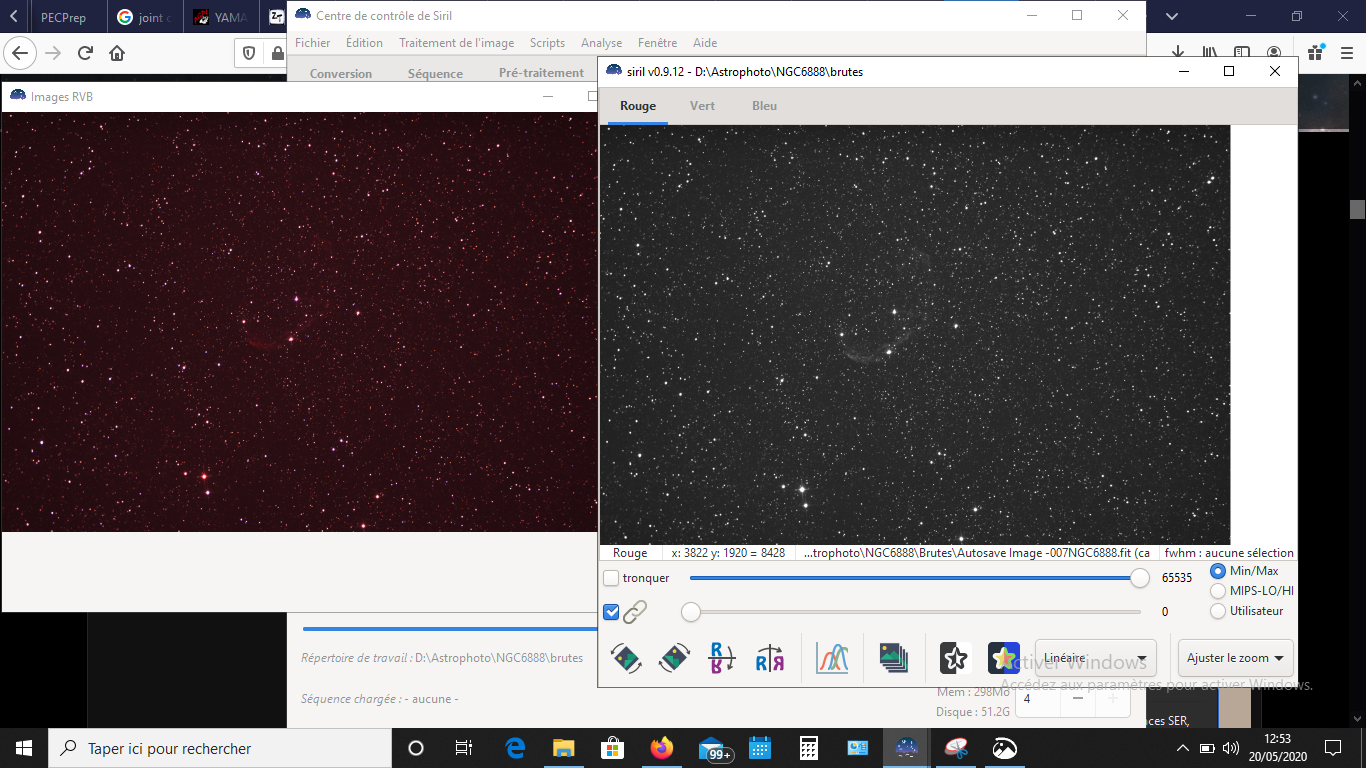Click the grayscale Rouge channel image preview
This screenshot has height=768, width=1366.
[915, 335]
